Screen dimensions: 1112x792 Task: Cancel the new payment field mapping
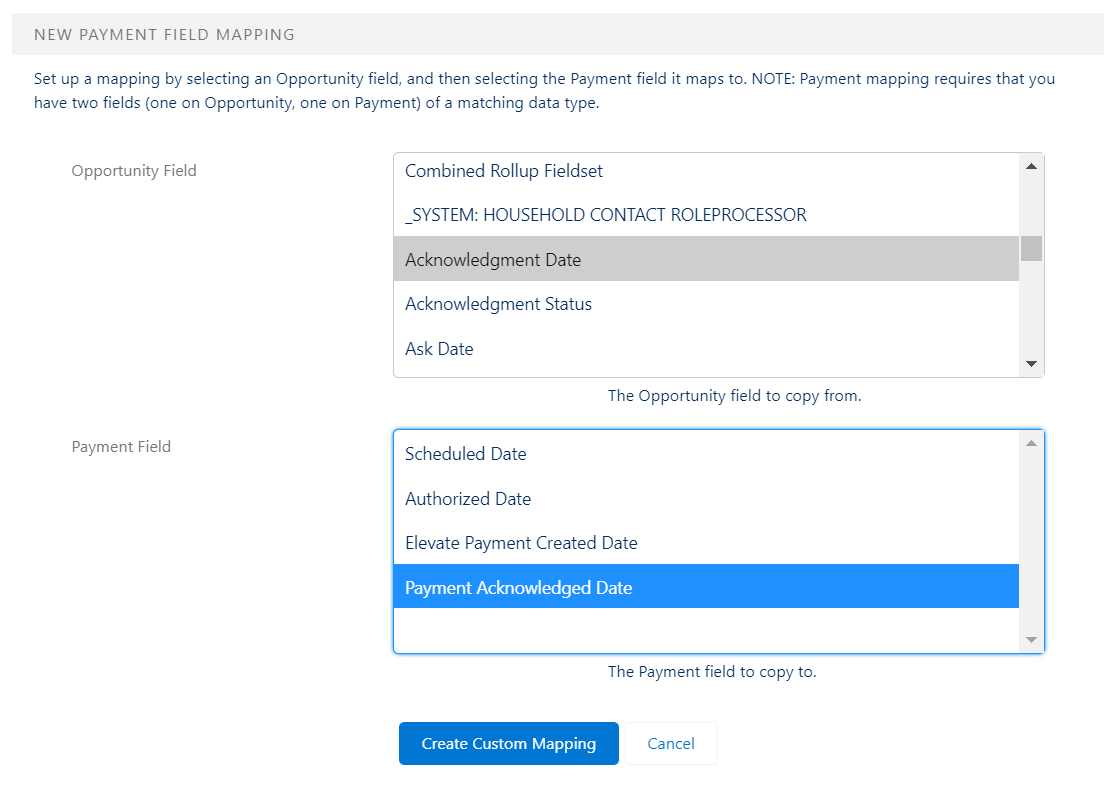click(x=671, y=744)
